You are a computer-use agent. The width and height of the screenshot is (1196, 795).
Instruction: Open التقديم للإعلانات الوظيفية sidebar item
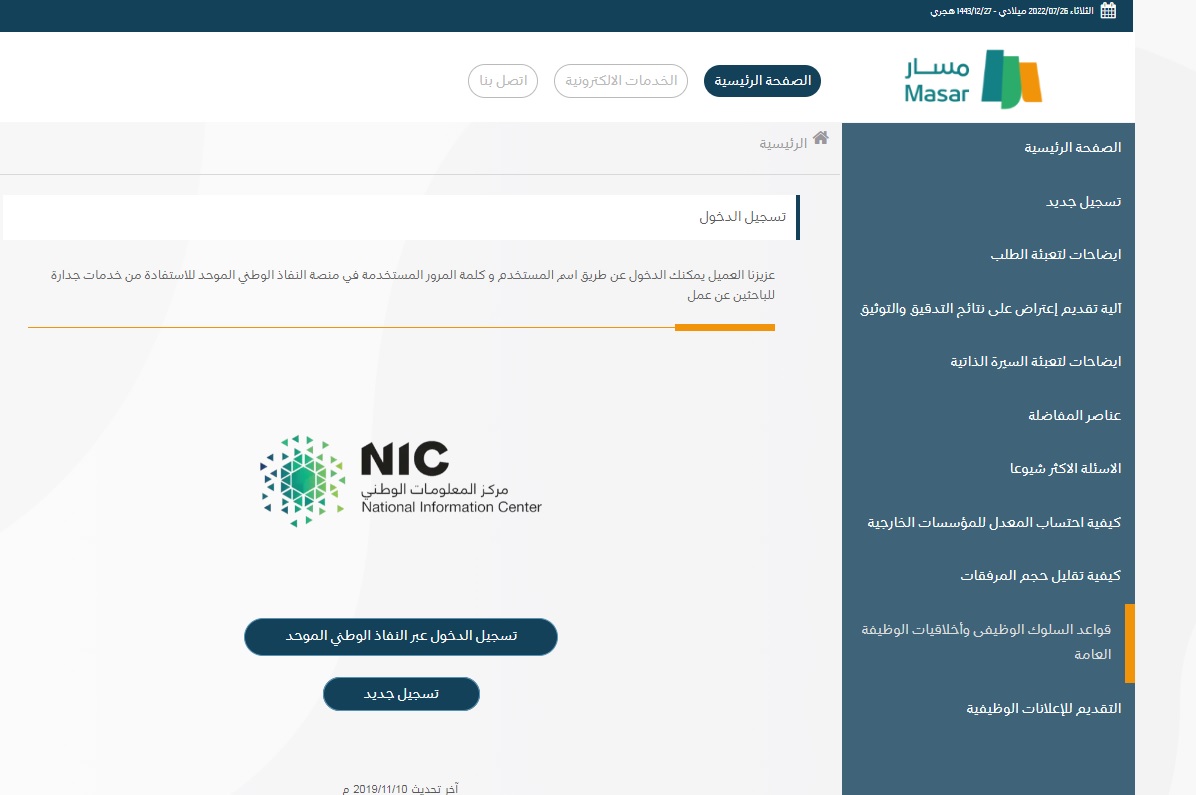1043,709
